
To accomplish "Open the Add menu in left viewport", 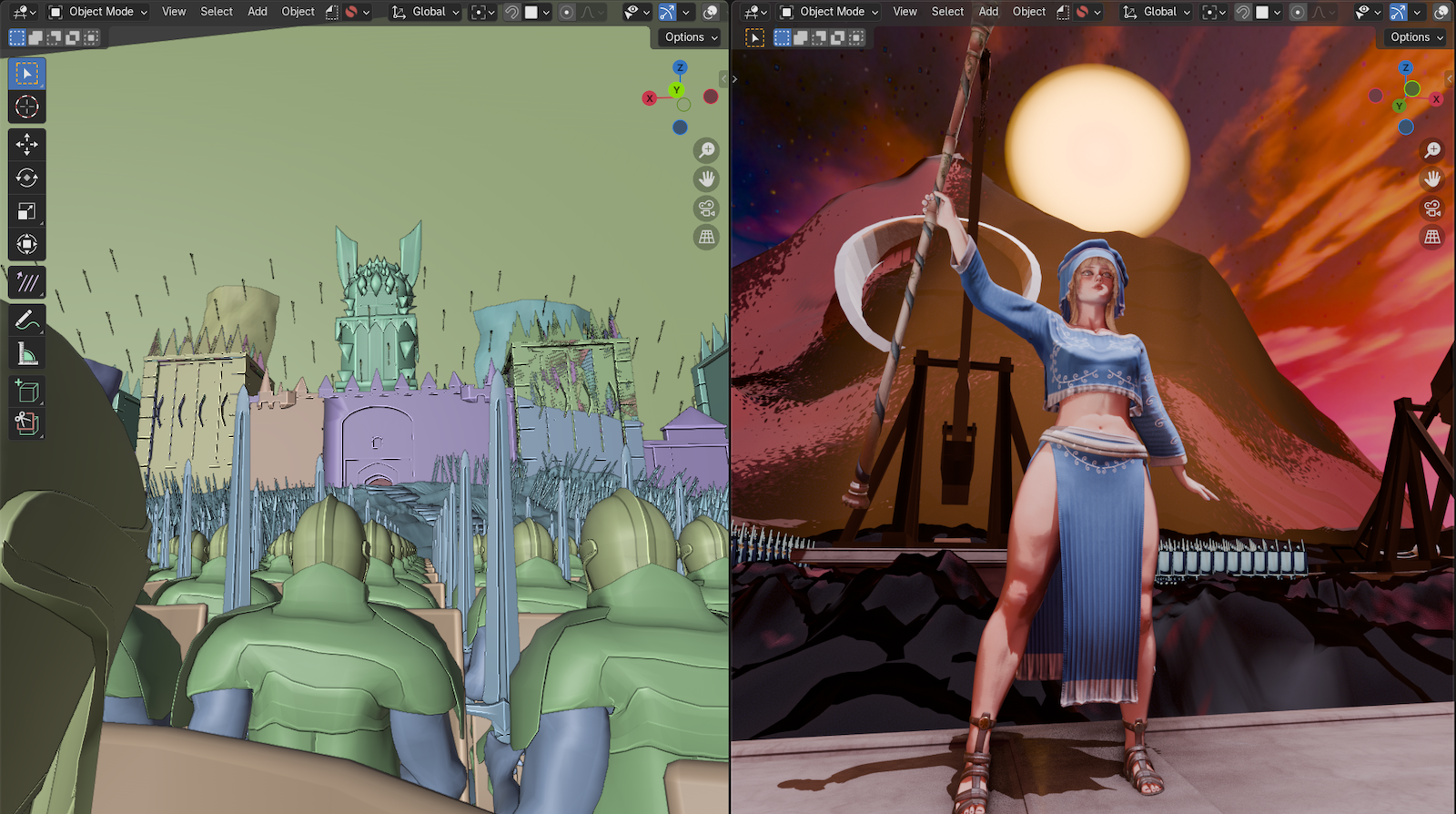I will tap(258, 12).
